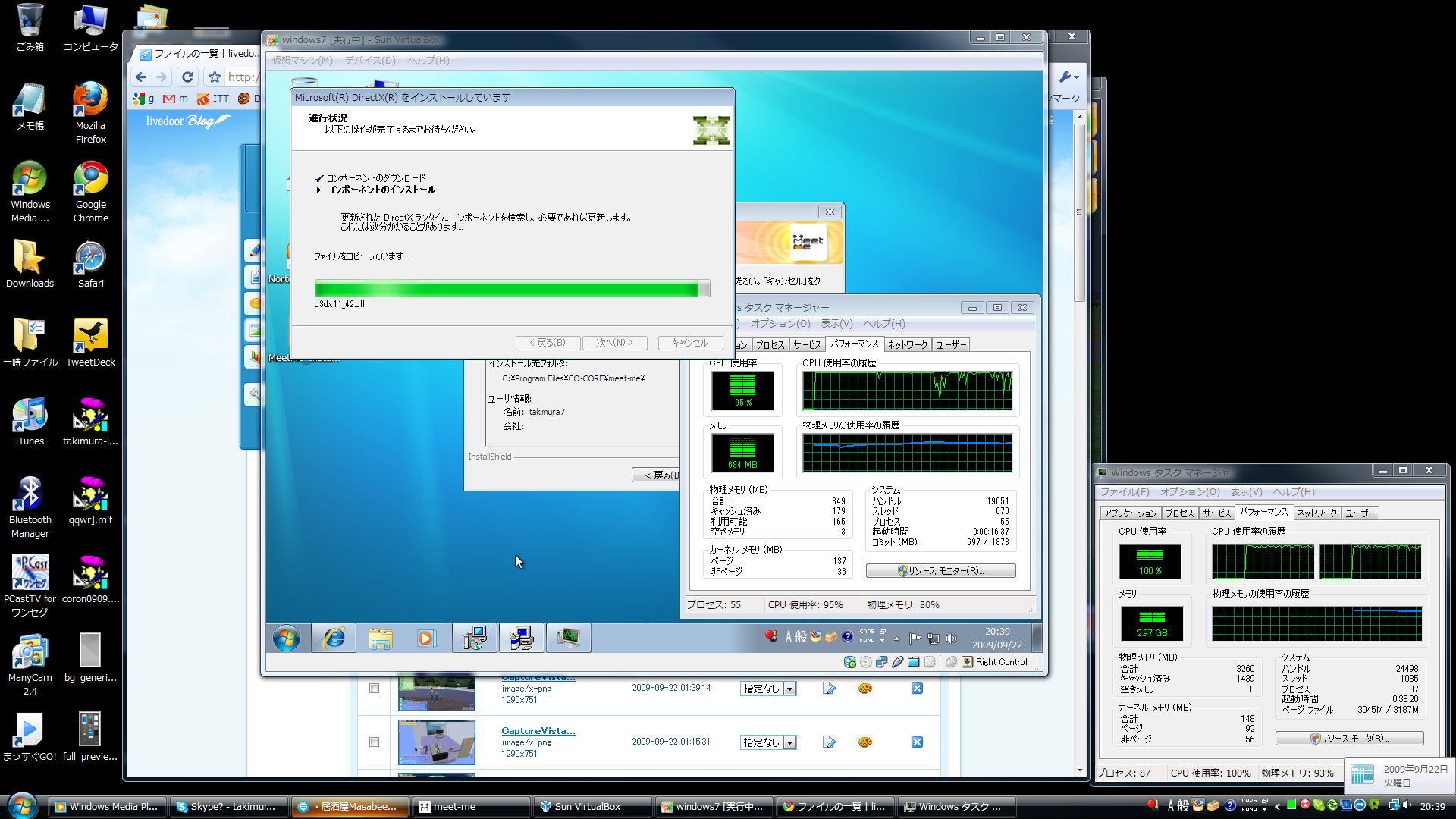This screenshot has width=1456, height=819.
Task: Click the CaptureVista thumbnail in the 01:15:31 row
Action: point(436,742)
